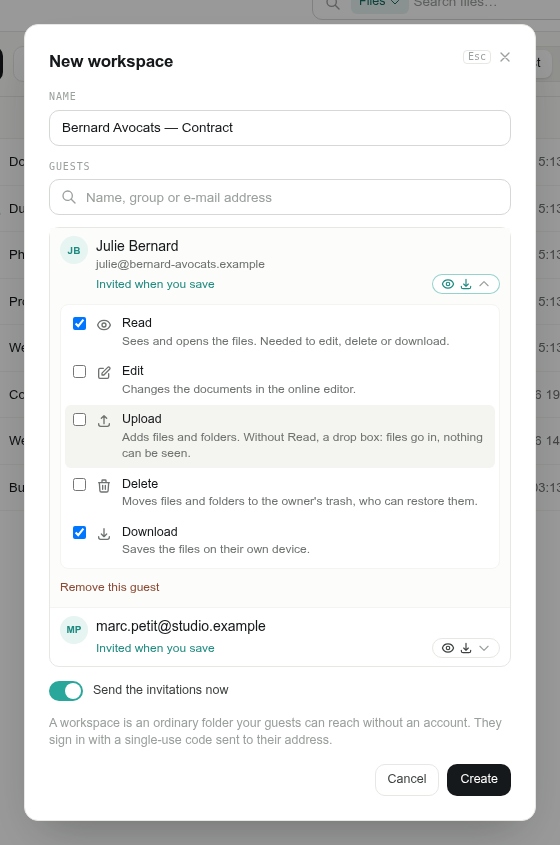Viewport: 560px width, 845px height.
Task: Click "Invited when you save" under marc.petit
Action: pyautogui.click(x=155, y=648)
